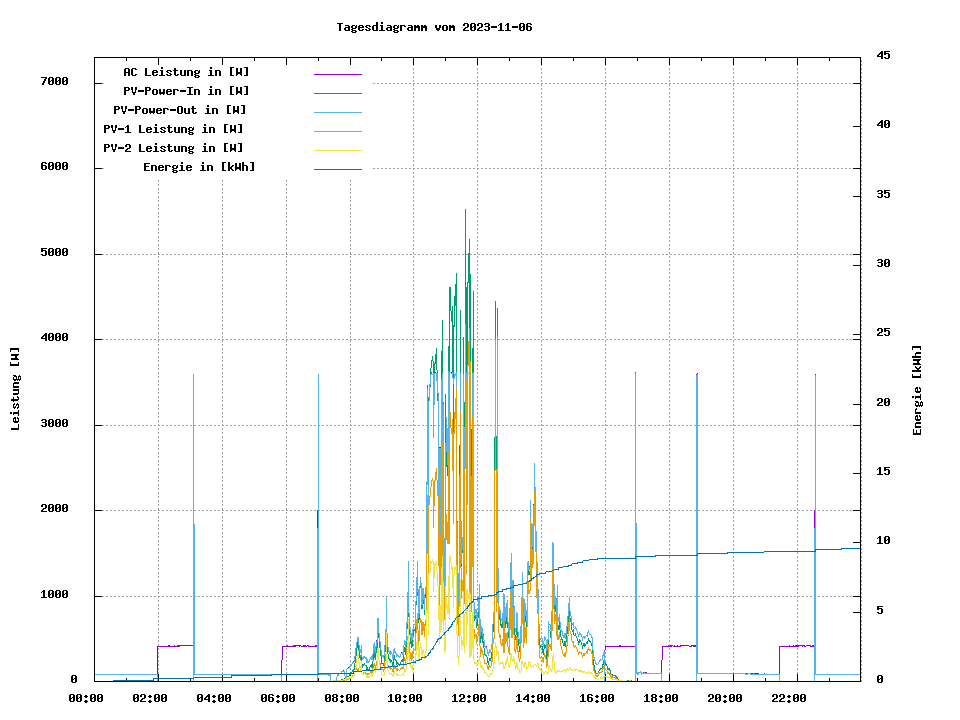Click the 7000 tick label on left axis
Screen dimensions: 960x720
53,82
